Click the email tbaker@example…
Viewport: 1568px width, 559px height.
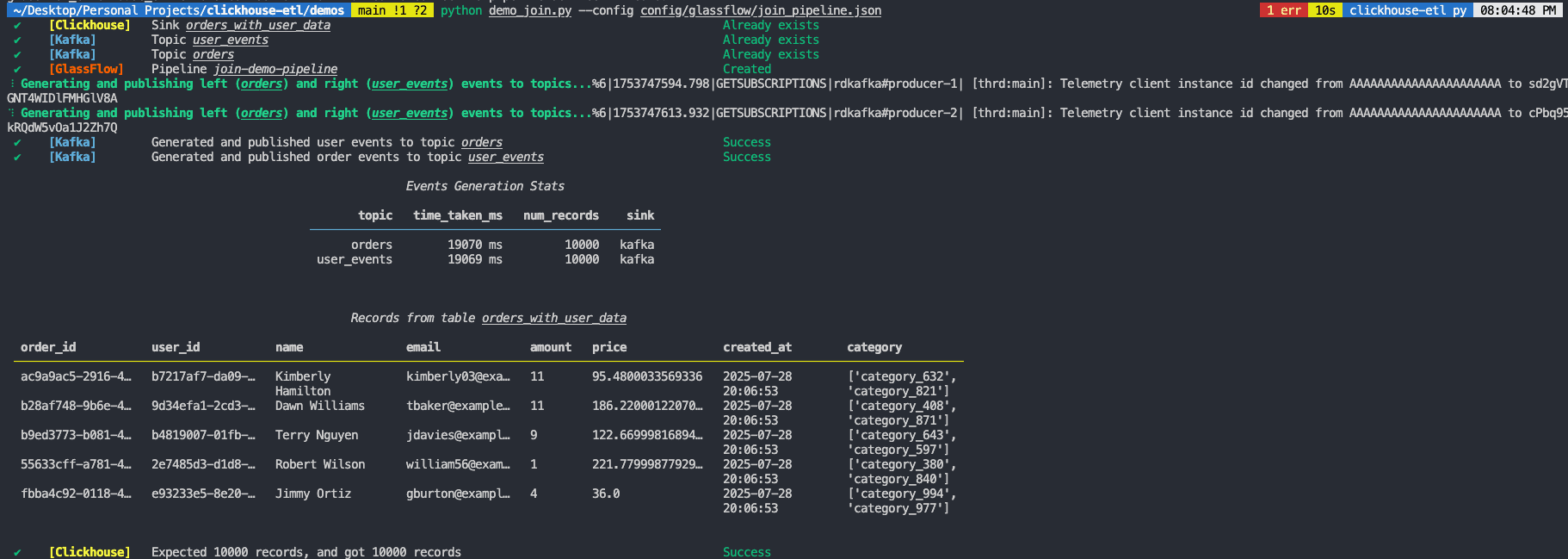point(458,406)
